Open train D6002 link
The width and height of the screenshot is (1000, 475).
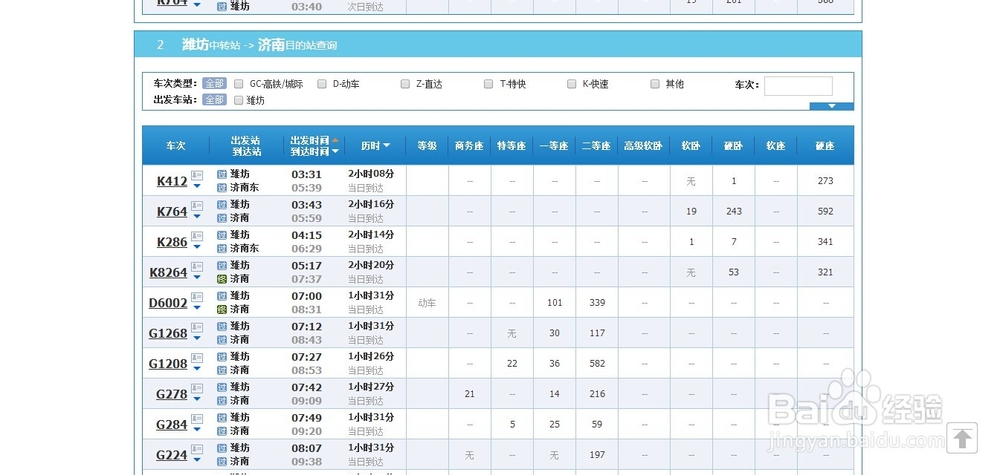tap(168, 303)
